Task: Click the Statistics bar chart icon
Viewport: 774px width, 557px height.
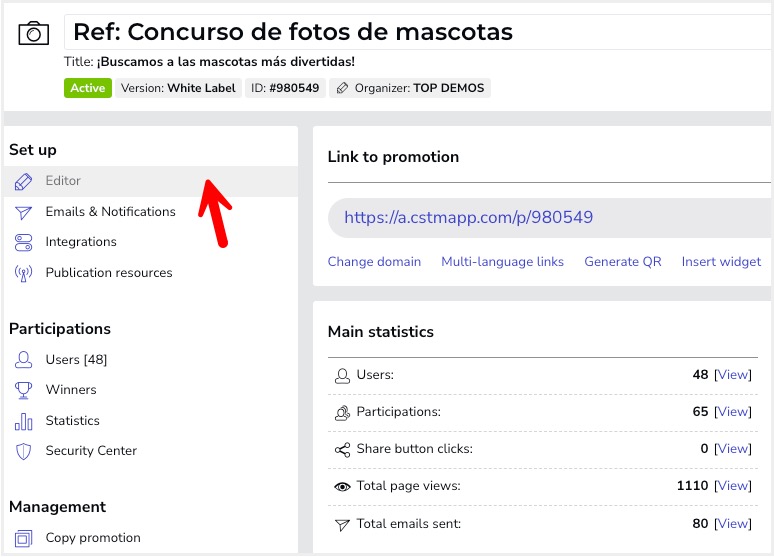Action: click(x=24, y=421)
